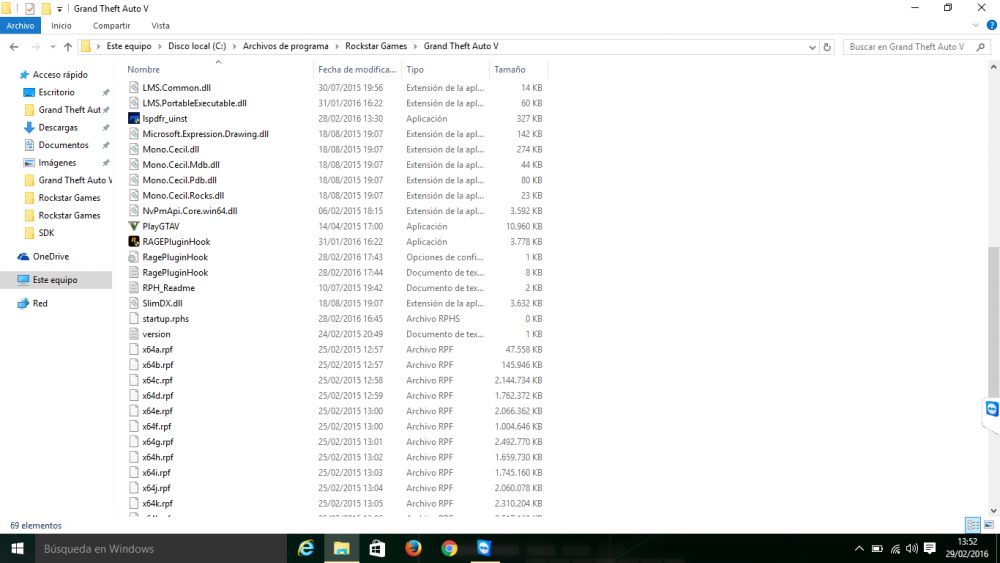Expand the ribbon with the chevron
The height and width of the screenshot is (563, 1000).
pos(976,26)
